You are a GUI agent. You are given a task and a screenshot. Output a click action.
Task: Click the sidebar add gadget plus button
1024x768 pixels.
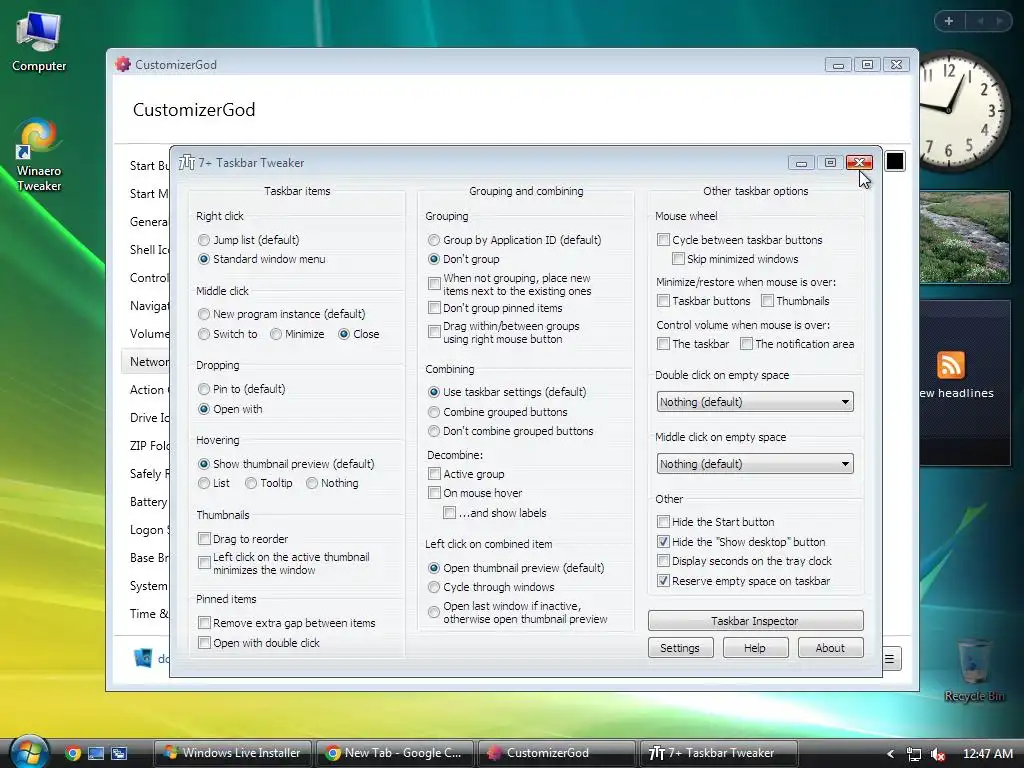pyautogui.click(x=949, y=21)
